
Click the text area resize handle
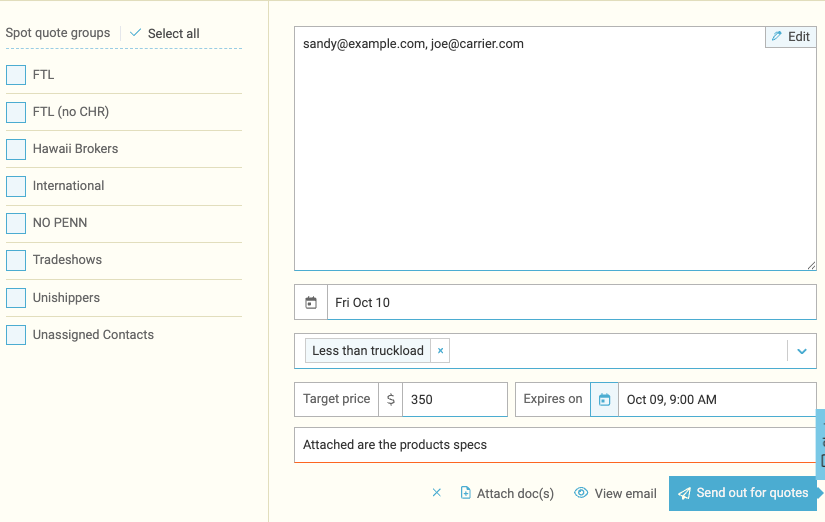(811, 266)
